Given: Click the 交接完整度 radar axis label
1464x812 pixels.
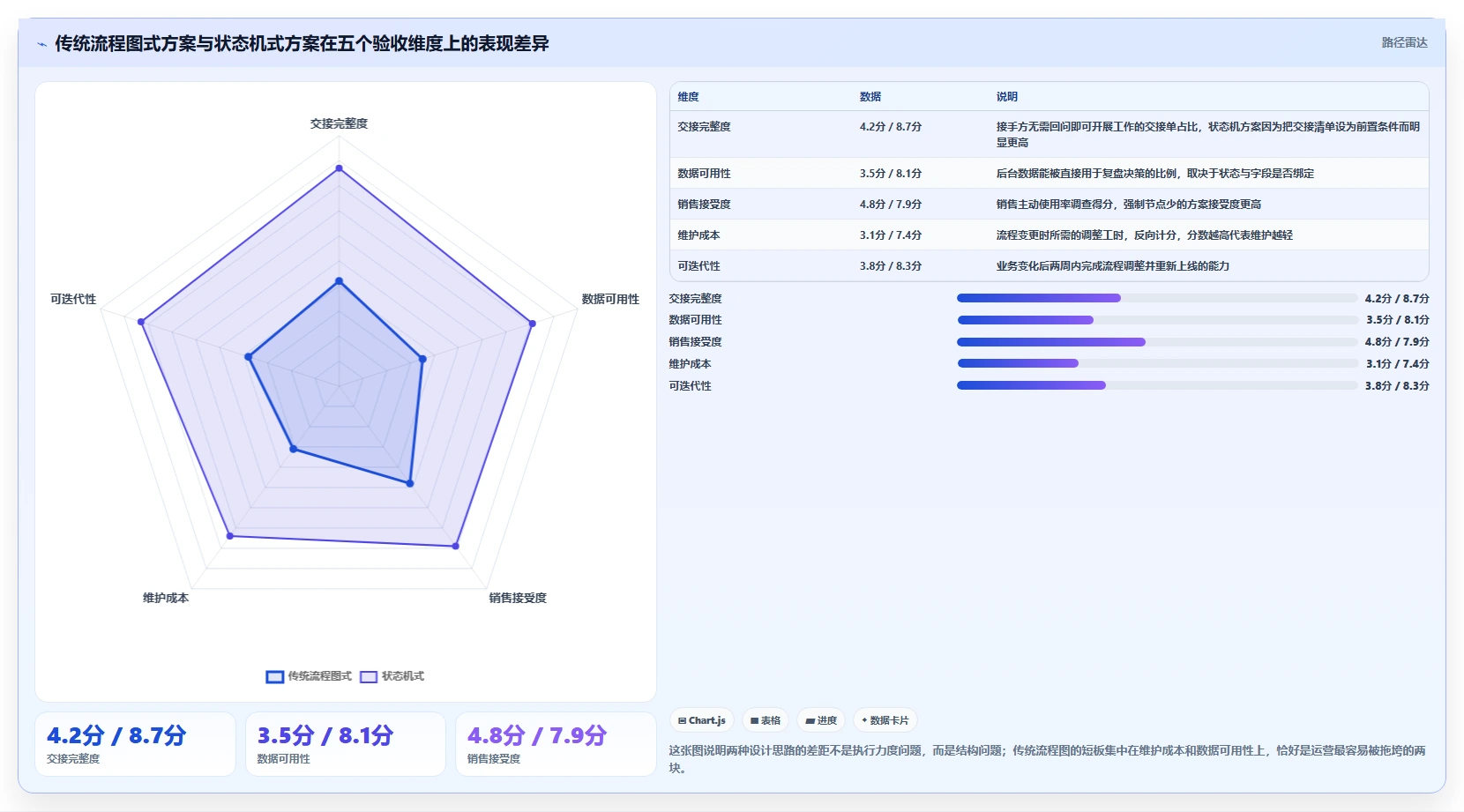Looking at the screenshot, I should point(339,123).
